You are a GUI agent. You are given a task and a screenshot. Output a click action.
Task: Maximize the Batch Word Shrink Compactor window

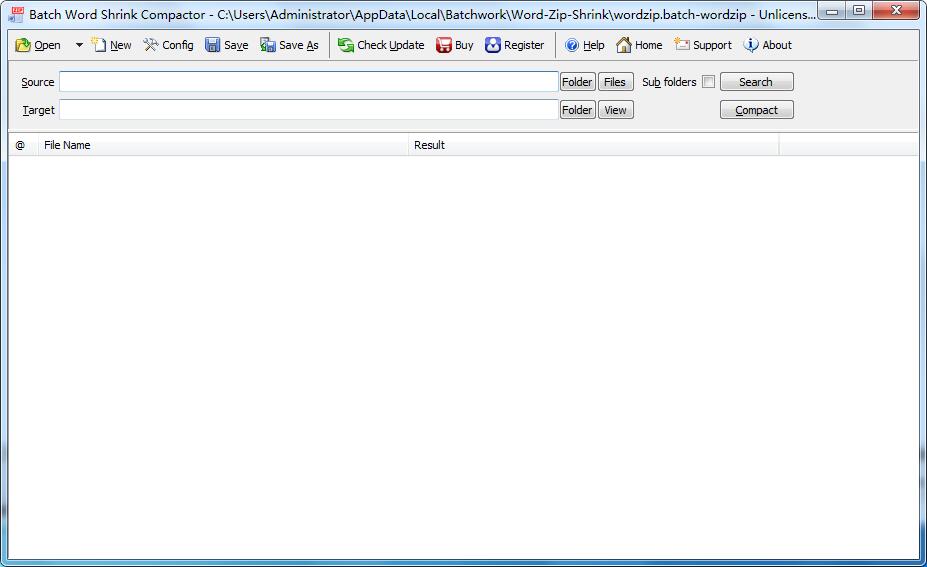tap(859, 11)
